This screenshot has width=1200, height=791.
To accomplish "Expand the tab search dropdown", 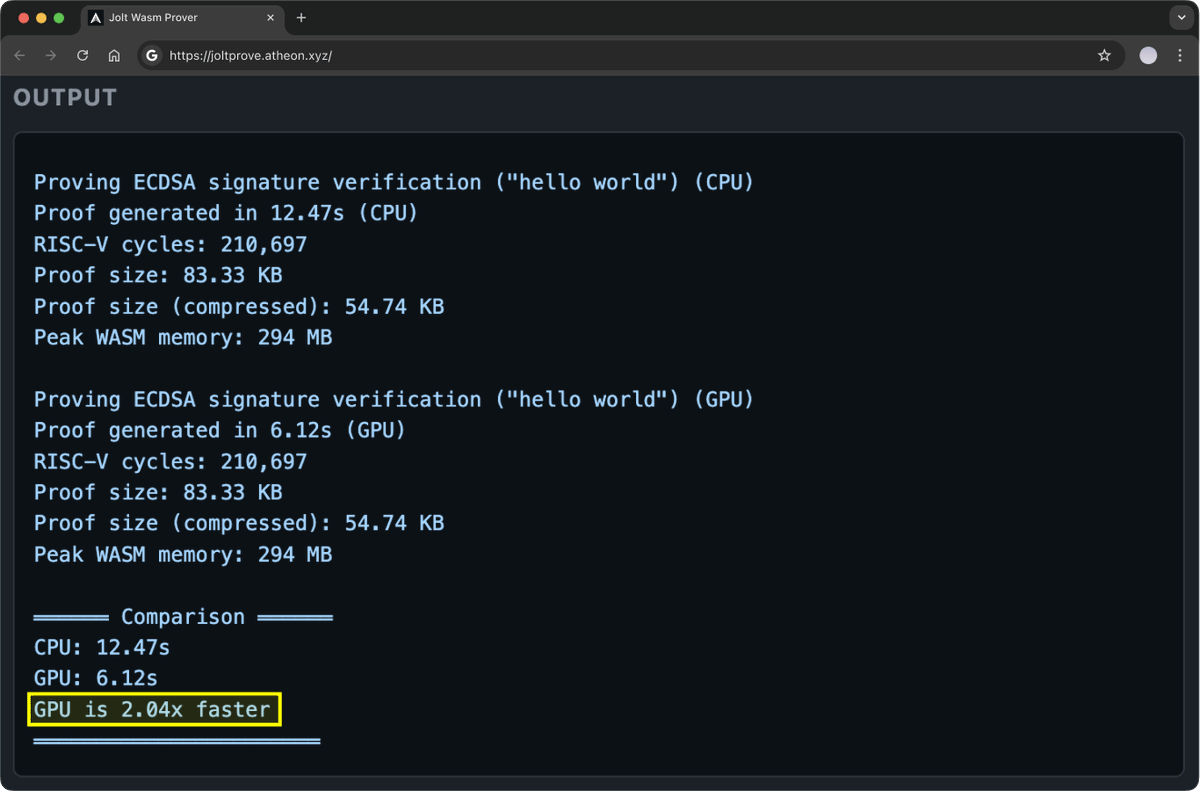I will (x=1181, y=18).
